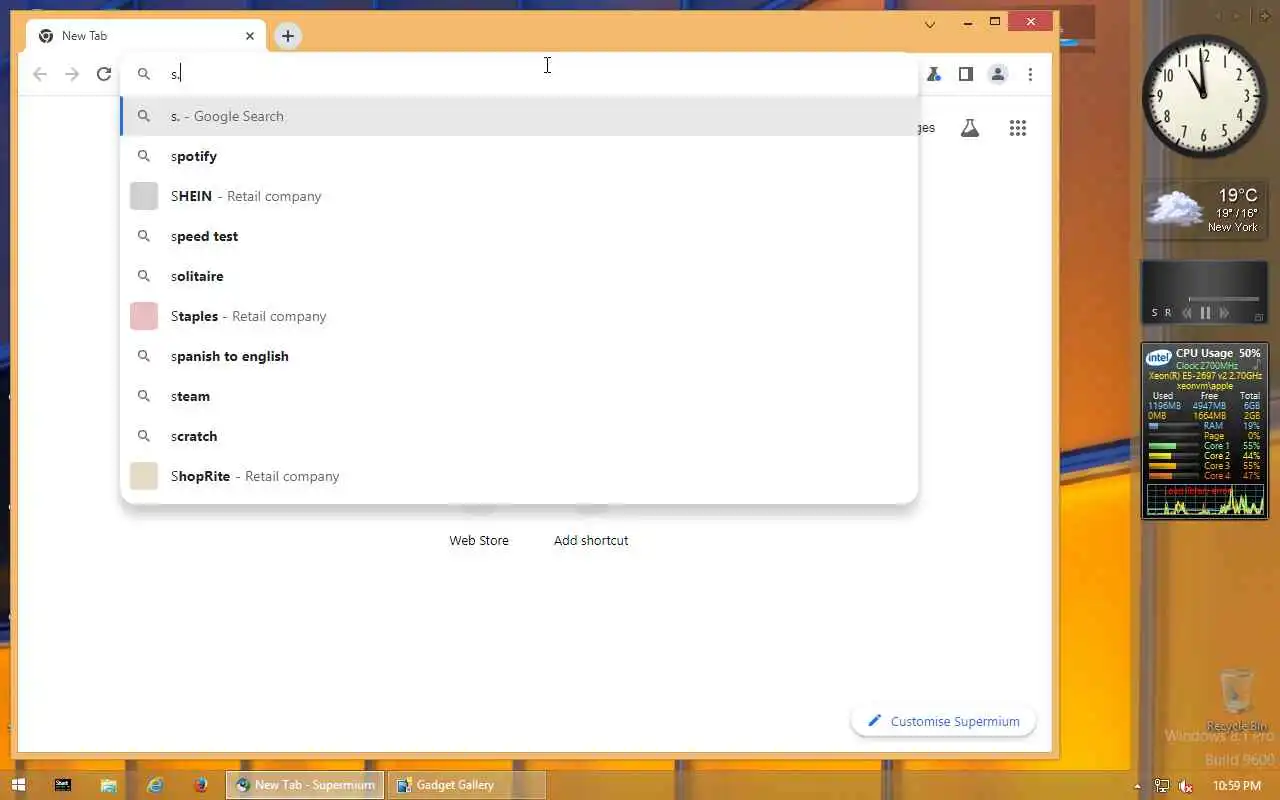This screenshot has height=800, width=1280.
Task: Close the New Tab browser tab
Action: pos(250,36)
